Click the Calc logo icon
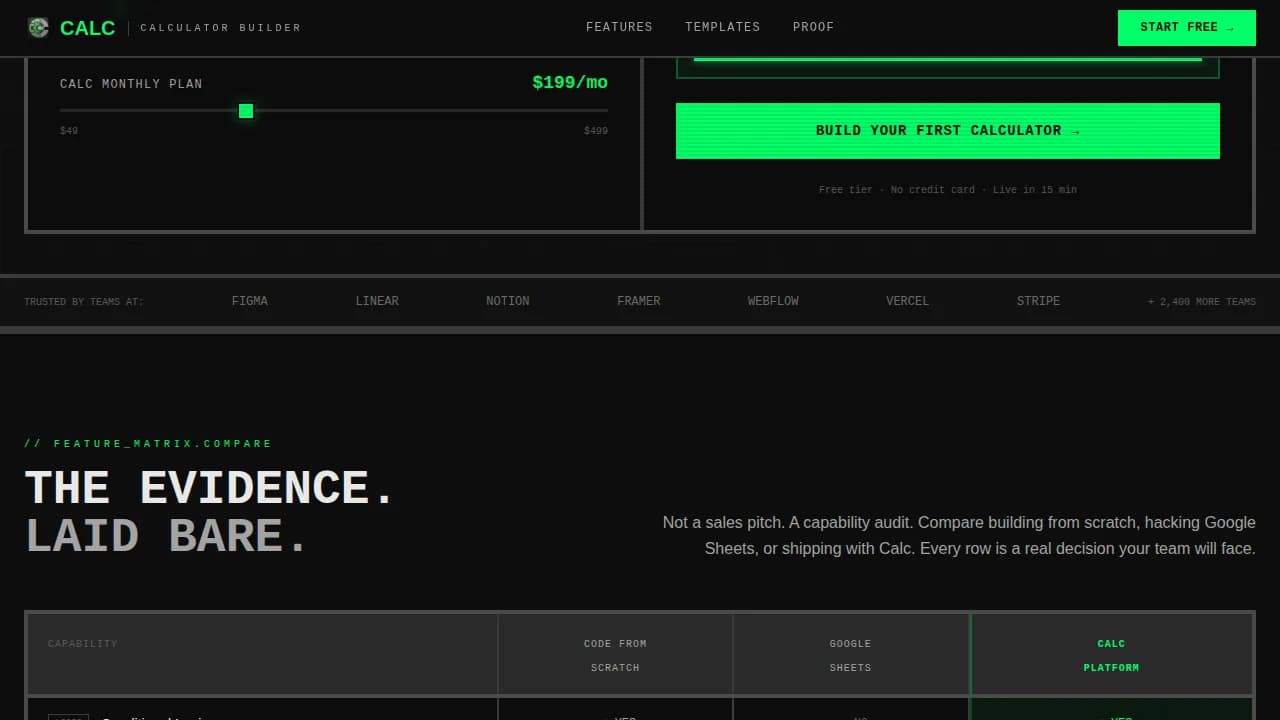This screenshot has height=720, width=1280. (38, 27)
